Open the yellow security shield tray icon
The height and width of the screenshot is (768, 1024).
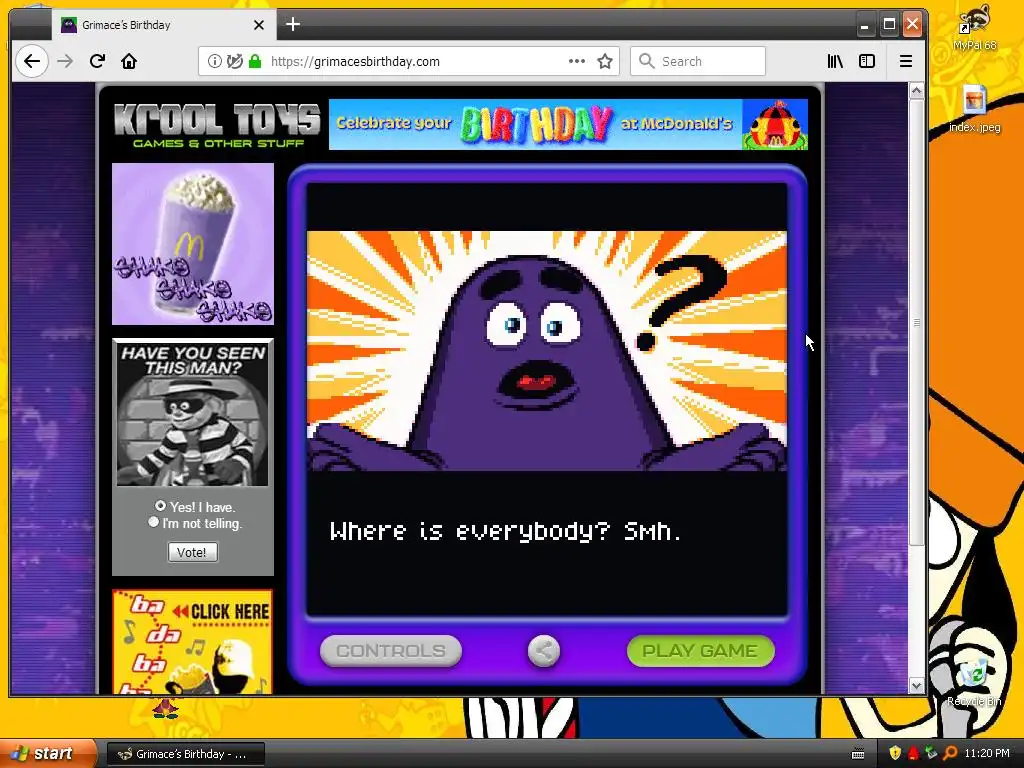pyautogui.click(x=895, y=753)
